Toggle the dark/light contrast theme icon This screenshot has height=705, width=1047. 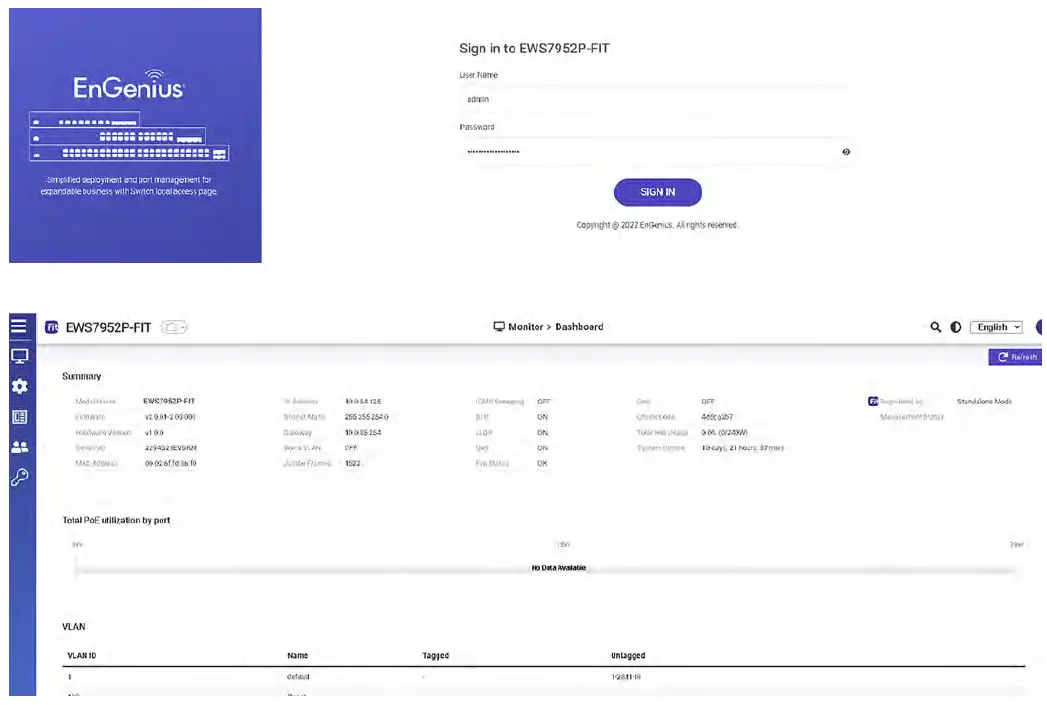coord(956,327)
